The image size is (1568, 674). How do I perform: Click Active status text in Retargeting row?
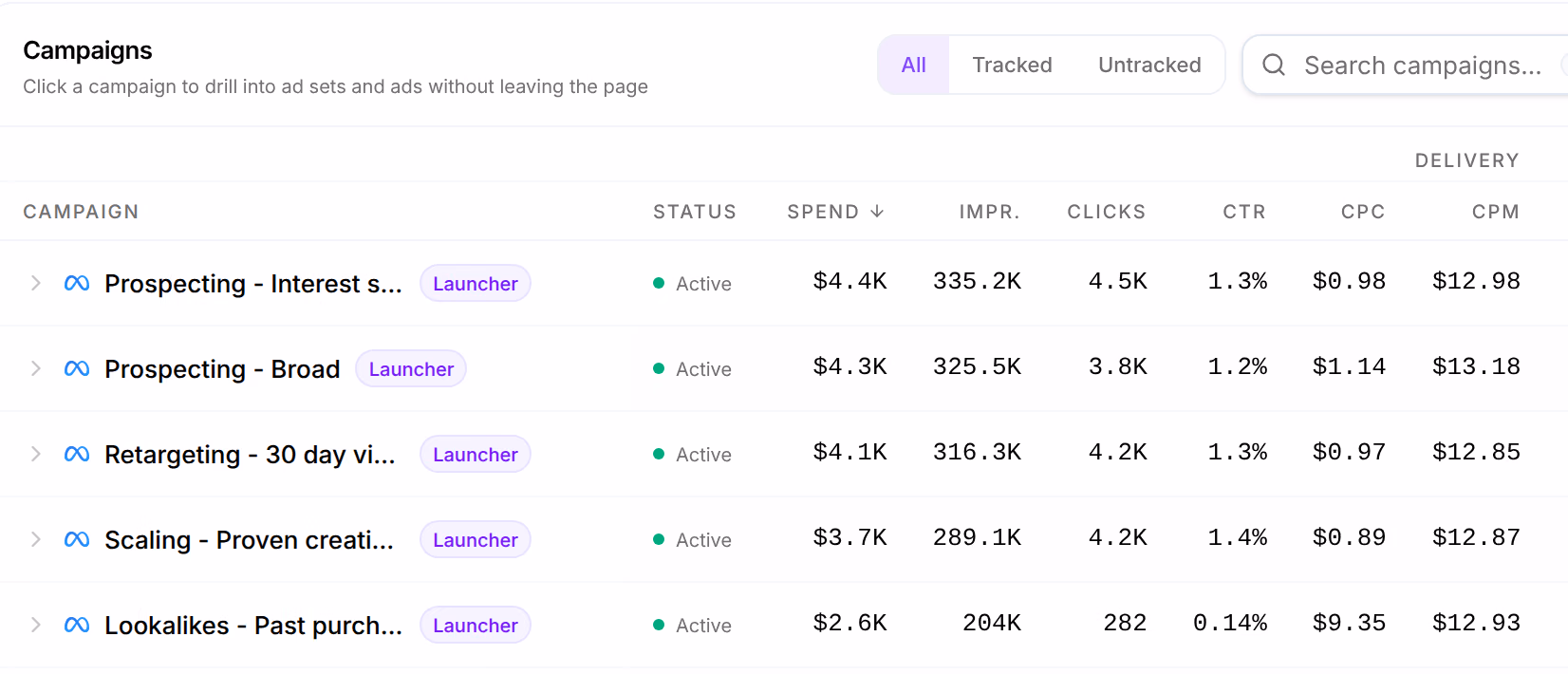703,455
